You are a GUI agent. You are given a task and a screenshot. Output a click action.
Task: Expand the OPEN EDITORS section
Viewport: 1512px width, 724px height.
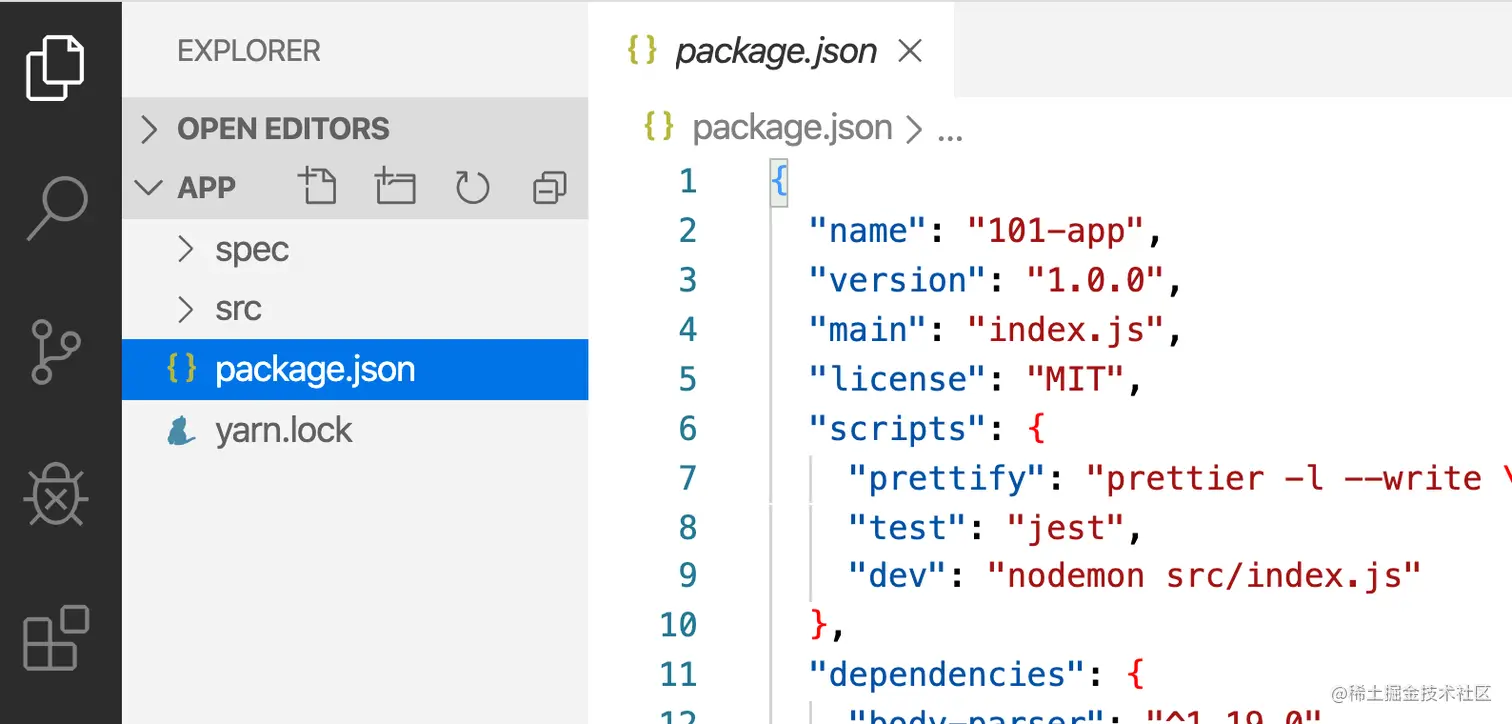coord(283,128)
